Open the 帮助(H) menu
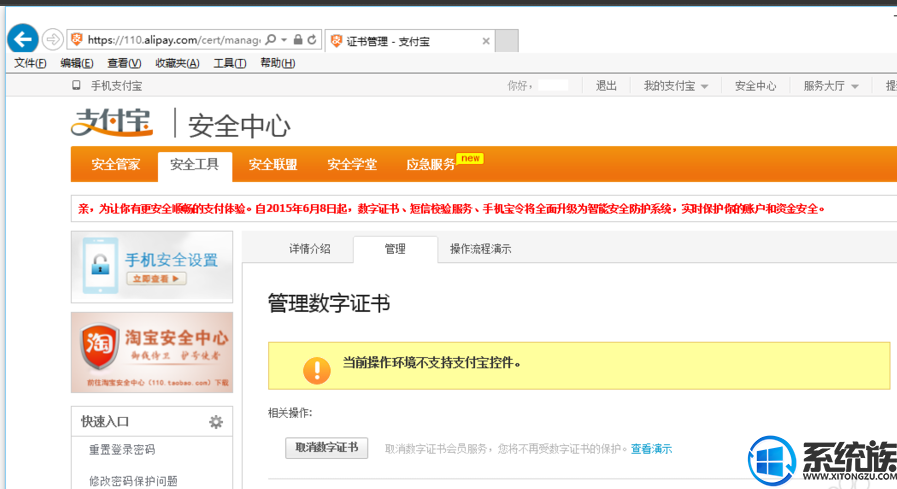The image size is (897, 489). (x=277, y=63)
